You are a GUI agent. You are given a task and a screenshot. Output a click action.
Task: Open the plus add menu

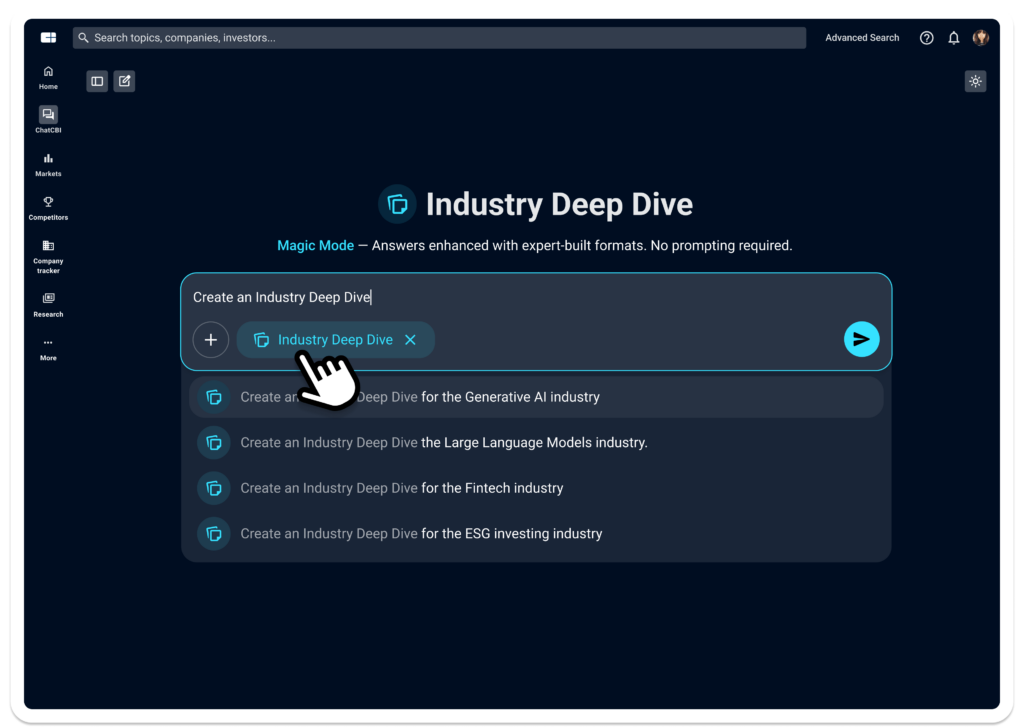click(x=211, y=340)
